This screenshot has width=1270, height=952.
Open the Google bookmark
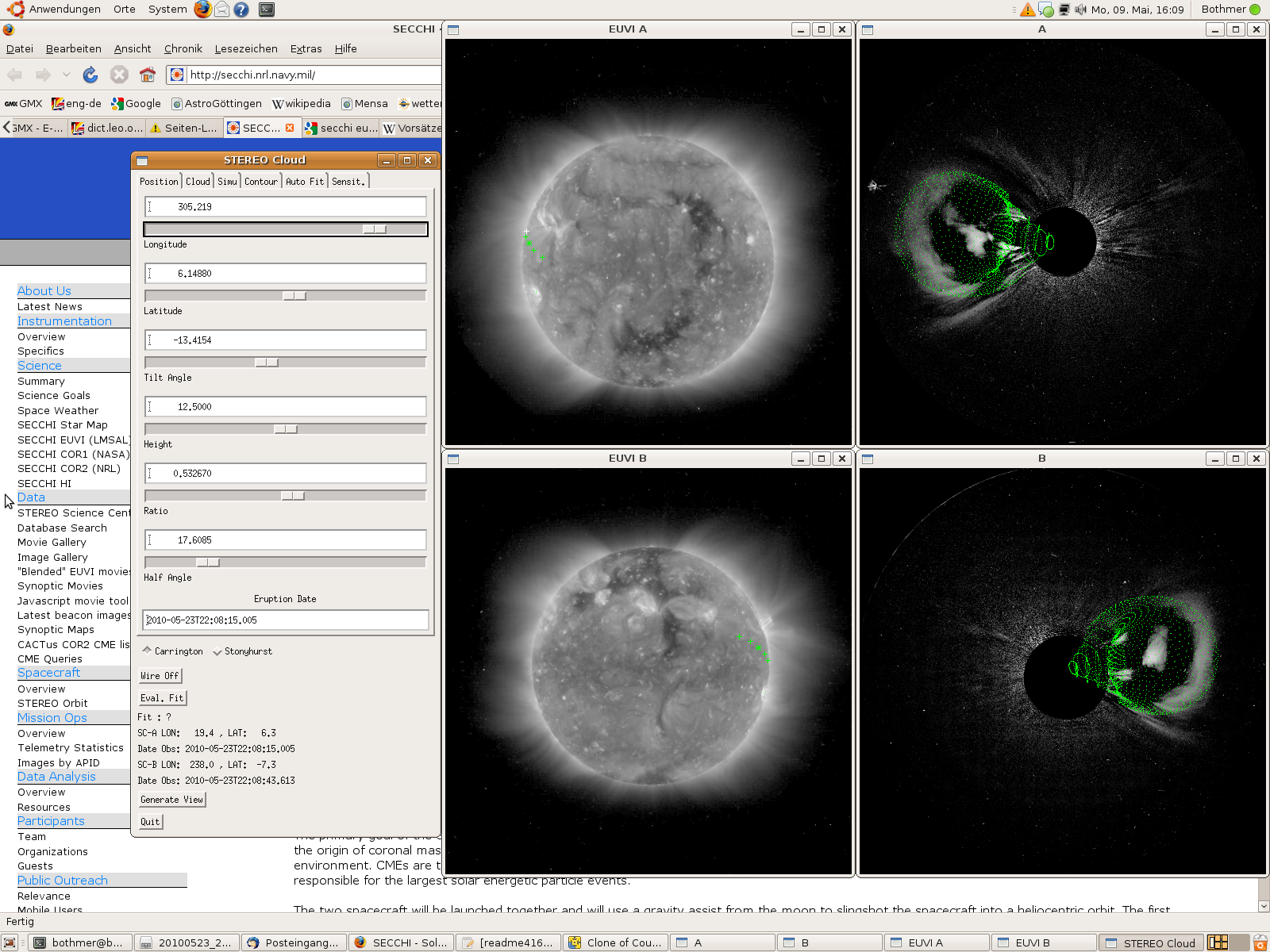[x=136, y=103]
